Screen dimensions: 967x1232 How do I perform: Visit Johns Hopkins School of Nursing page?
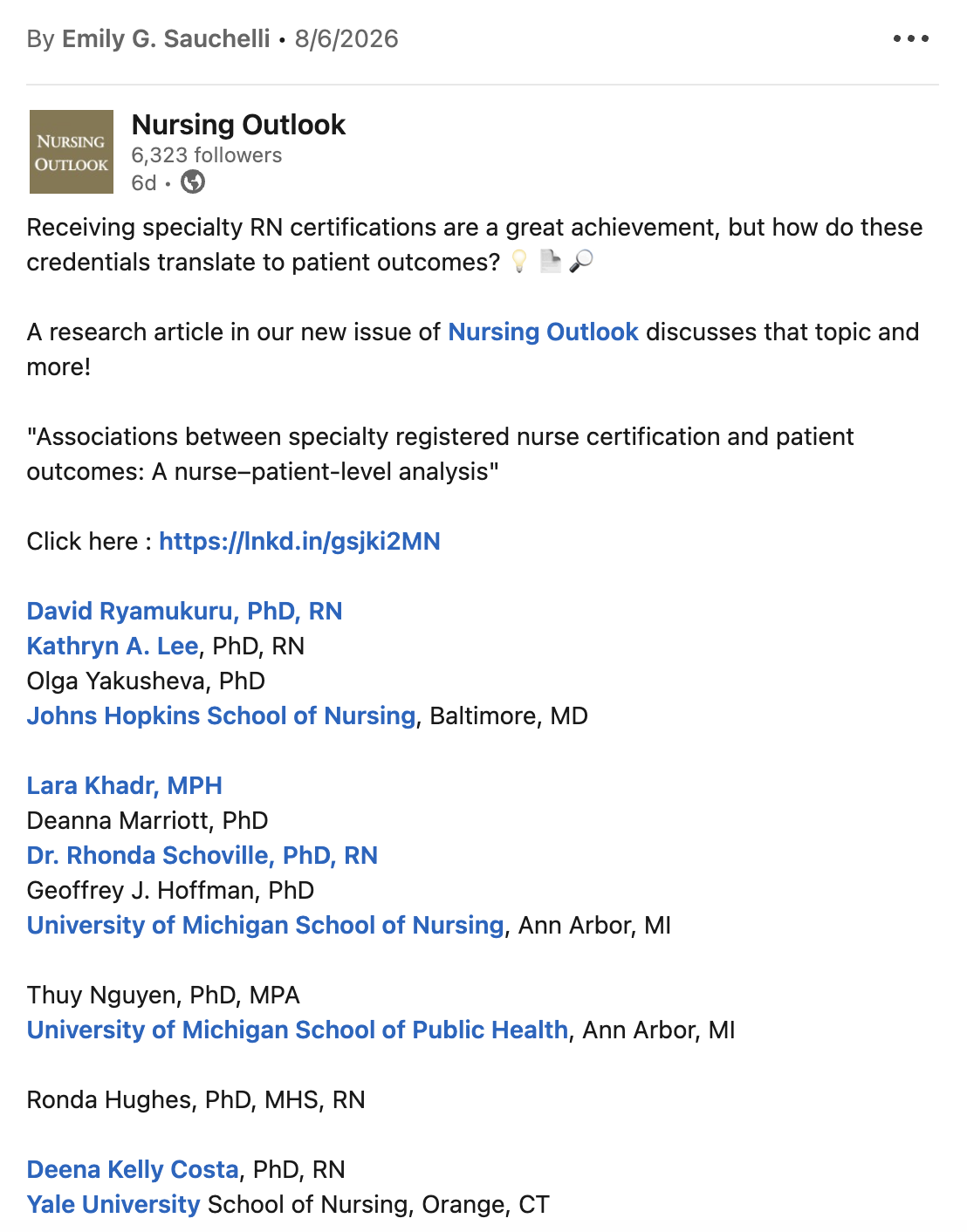[221, 715]
